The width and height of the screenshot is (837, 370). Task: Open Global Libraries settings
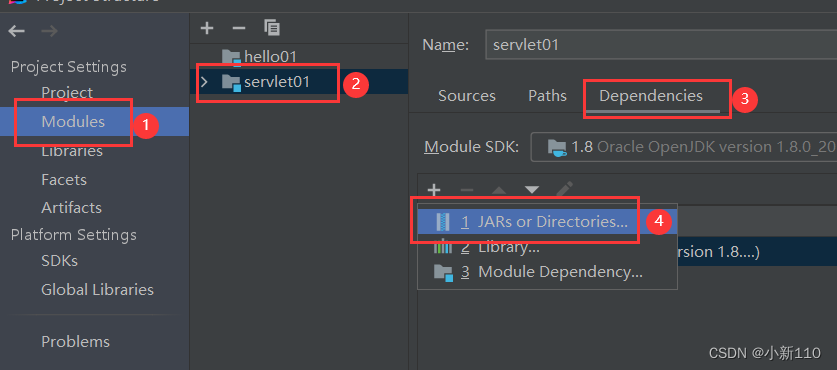[97, 289]
